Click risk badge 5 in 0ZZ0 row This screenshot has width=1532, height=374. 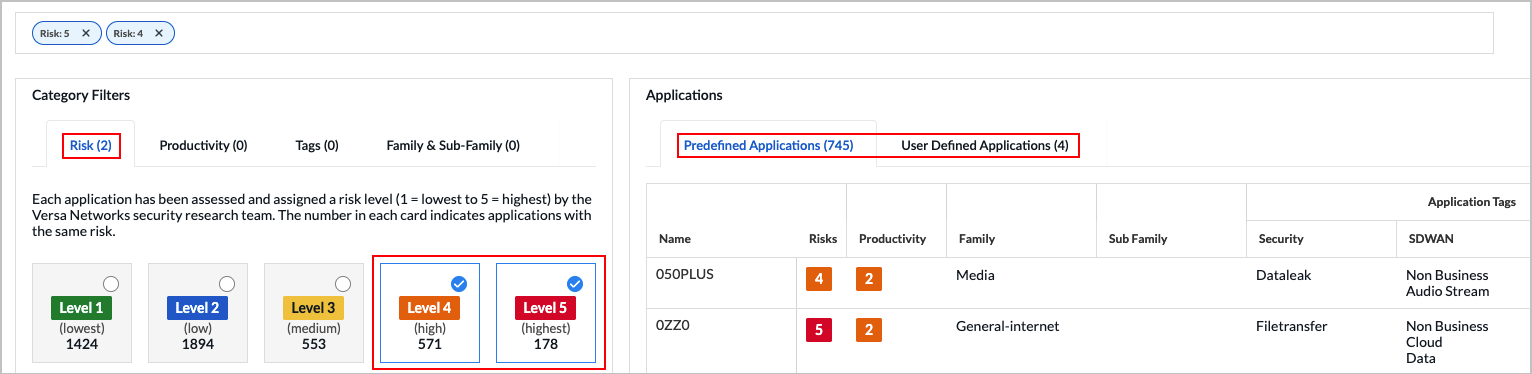pyautogui.click(x=819, y=330)
